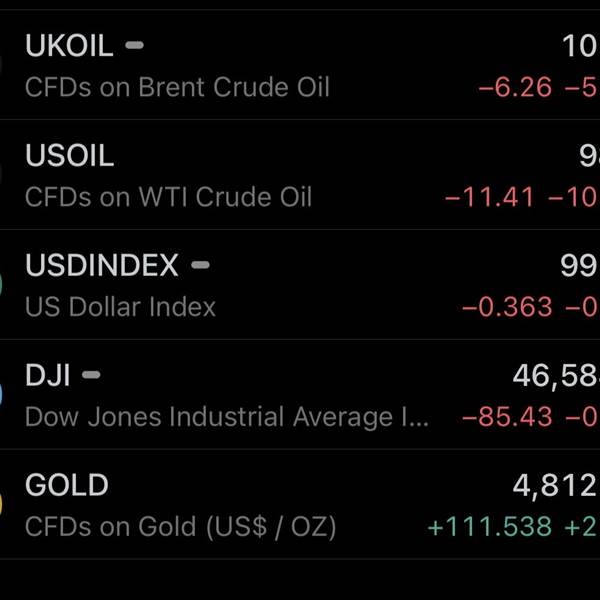Screen dimensions: 600x600
Task: Open the USDINDEX ticker name
Action: coord(101,266)
